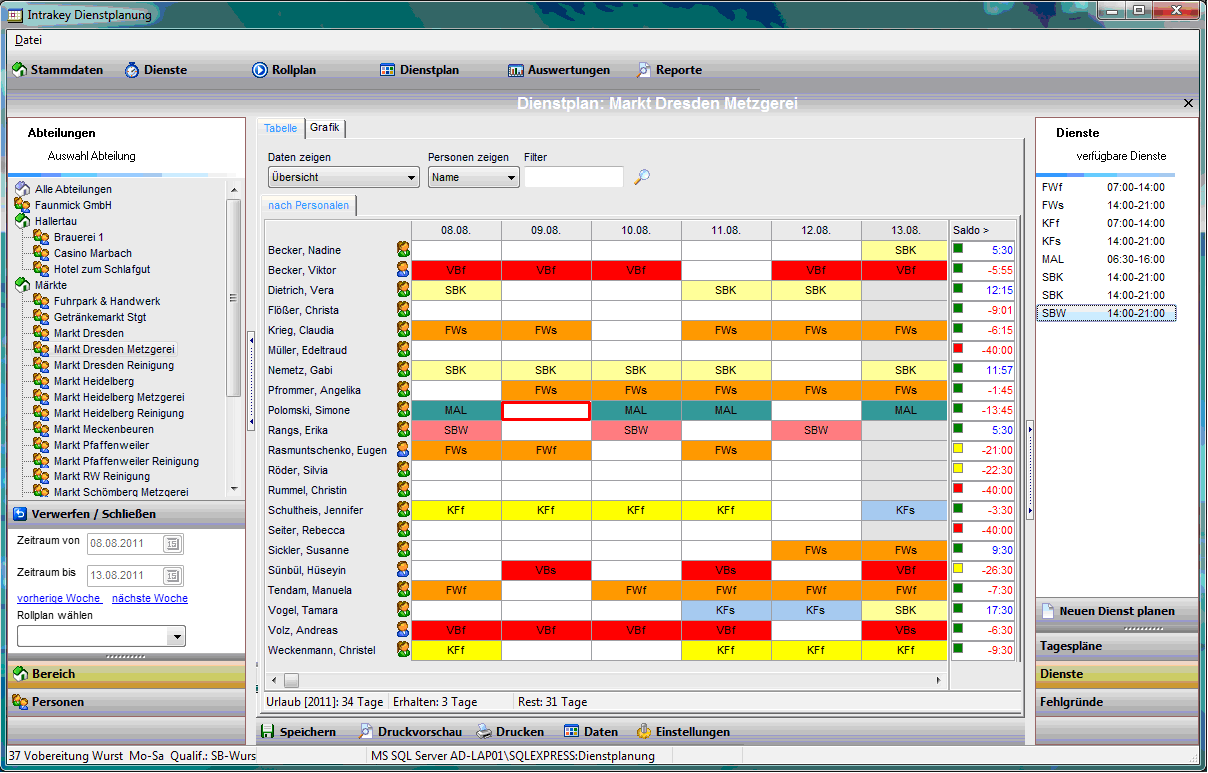Click red saldo indicator for Müller, Edeltraud
Screen dimensions: 1208x773
coord(957,348)
